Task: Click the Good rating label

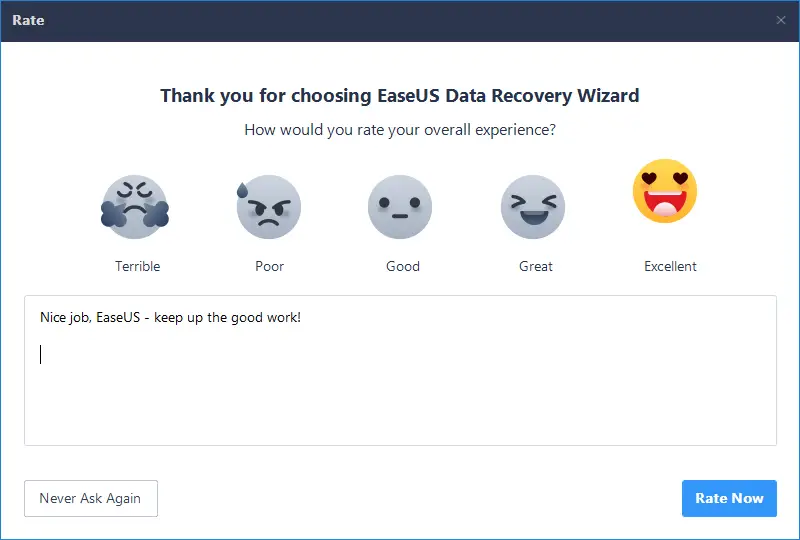Action: [x=403, y=266]
